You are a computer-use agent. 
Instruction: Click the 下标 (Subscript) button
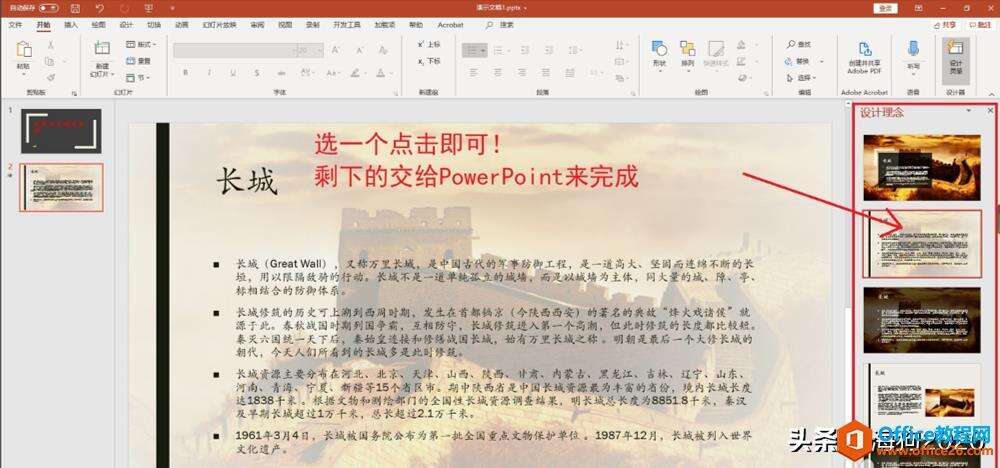coord(429,61)
